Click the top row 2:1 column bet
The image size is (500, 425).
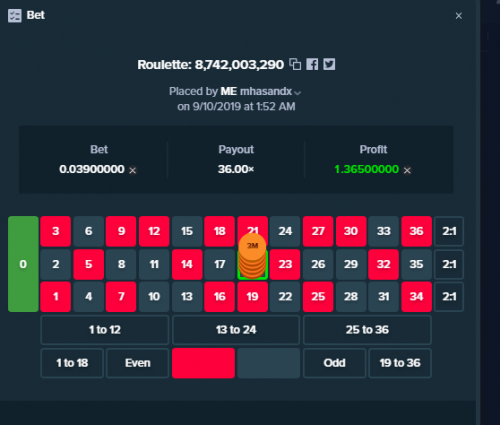click(449, 231)
